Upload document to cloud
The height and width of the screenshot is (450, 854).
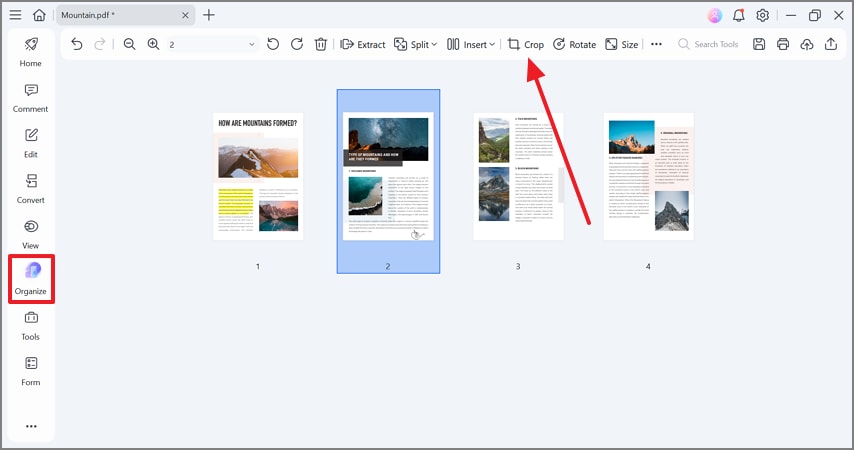807,44
